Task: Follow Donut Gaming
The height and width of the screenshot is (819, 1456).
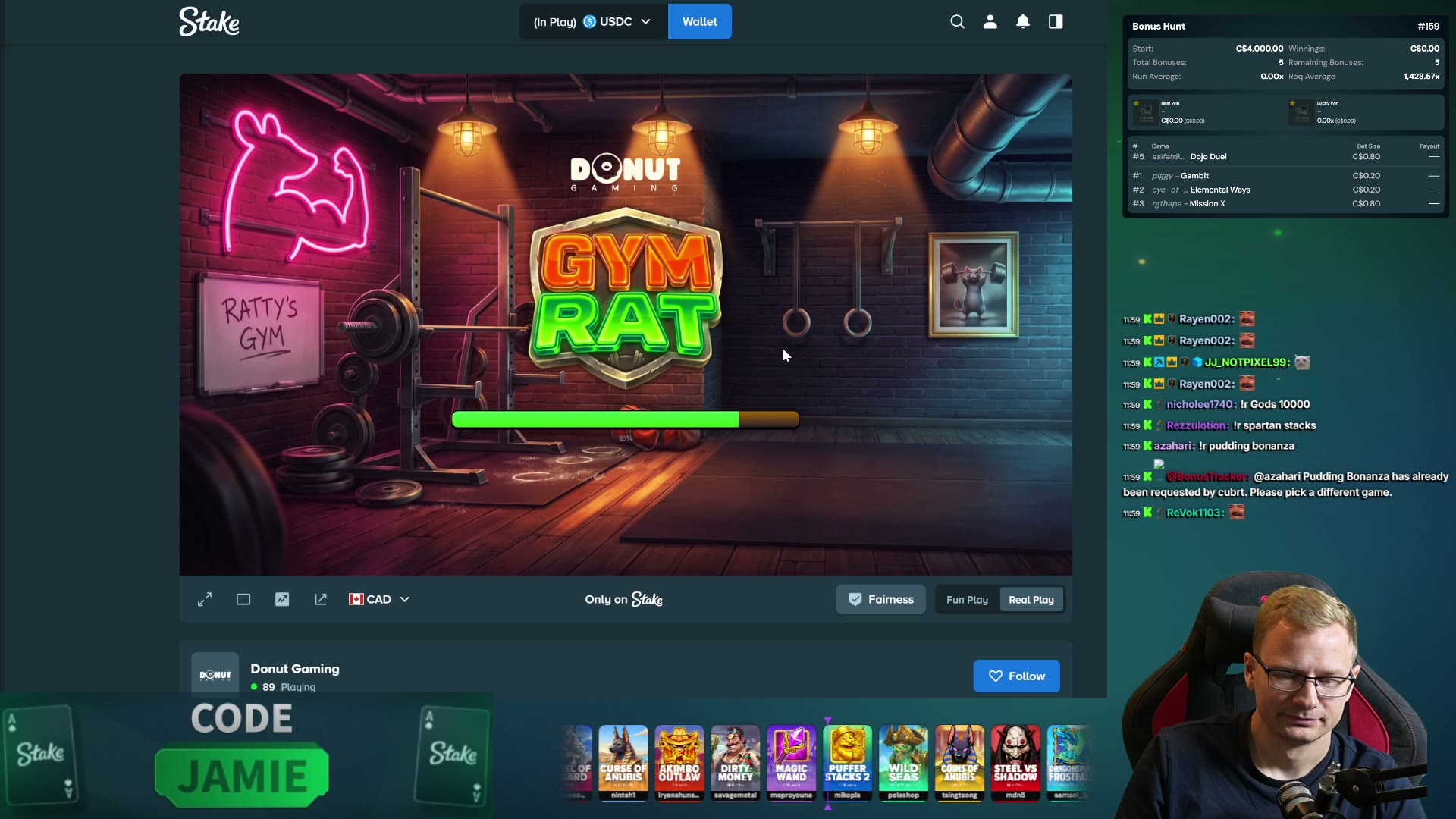Action: 1016,676
